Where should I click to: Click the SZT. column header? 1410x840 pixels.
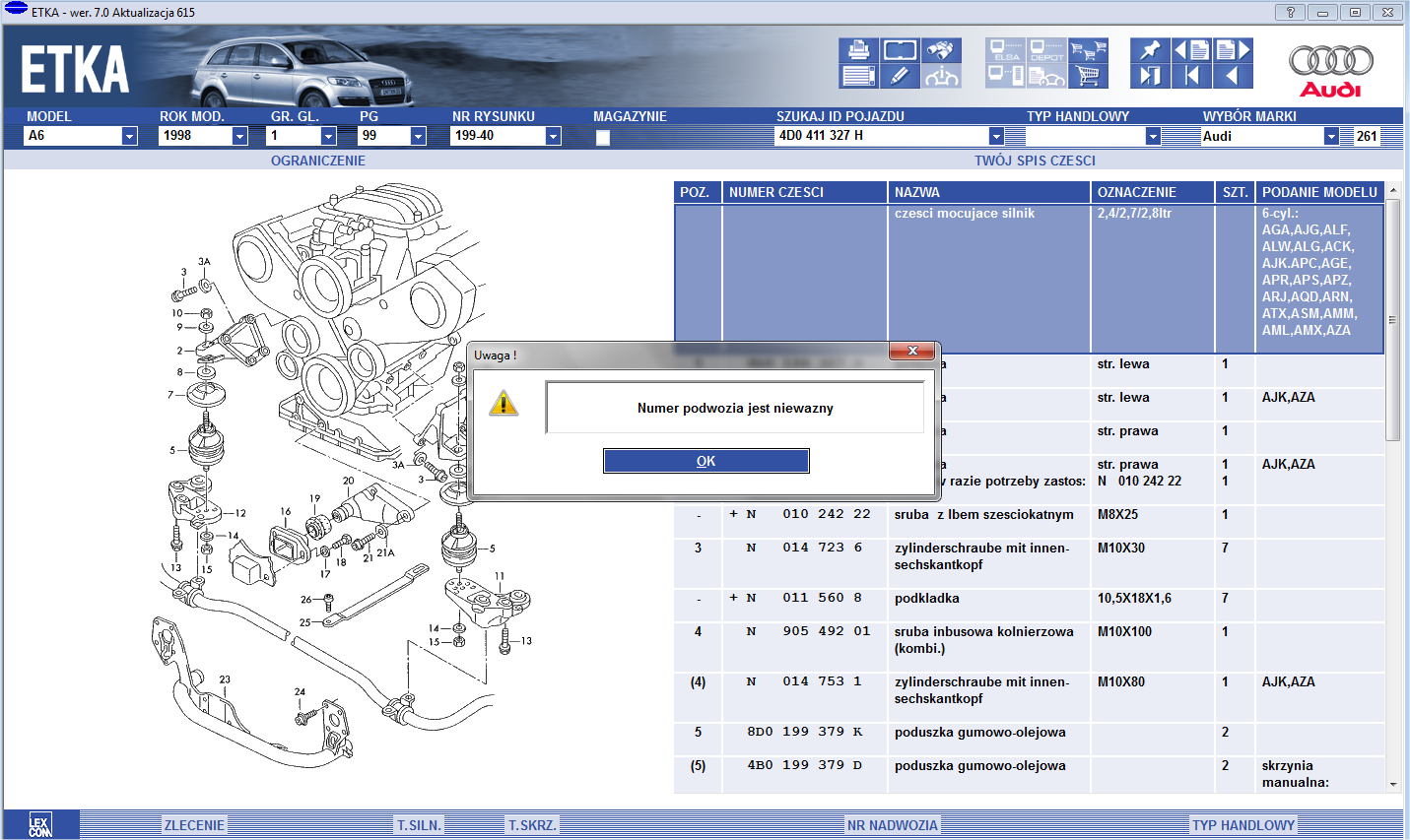[1236, 192]
